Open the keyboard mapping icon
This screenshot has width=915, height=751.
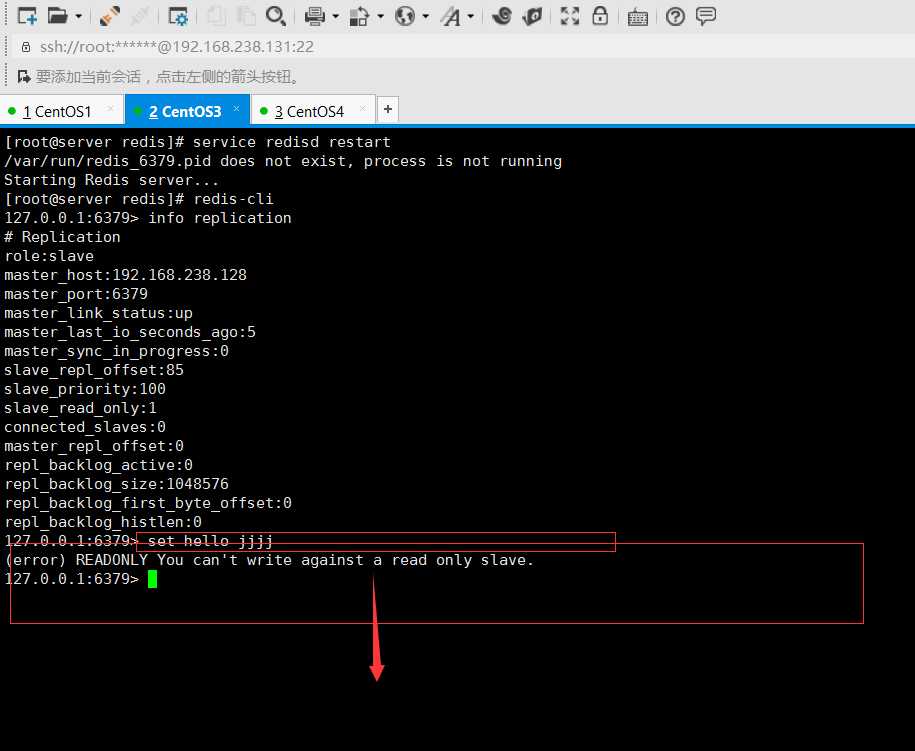coord(637,18)
